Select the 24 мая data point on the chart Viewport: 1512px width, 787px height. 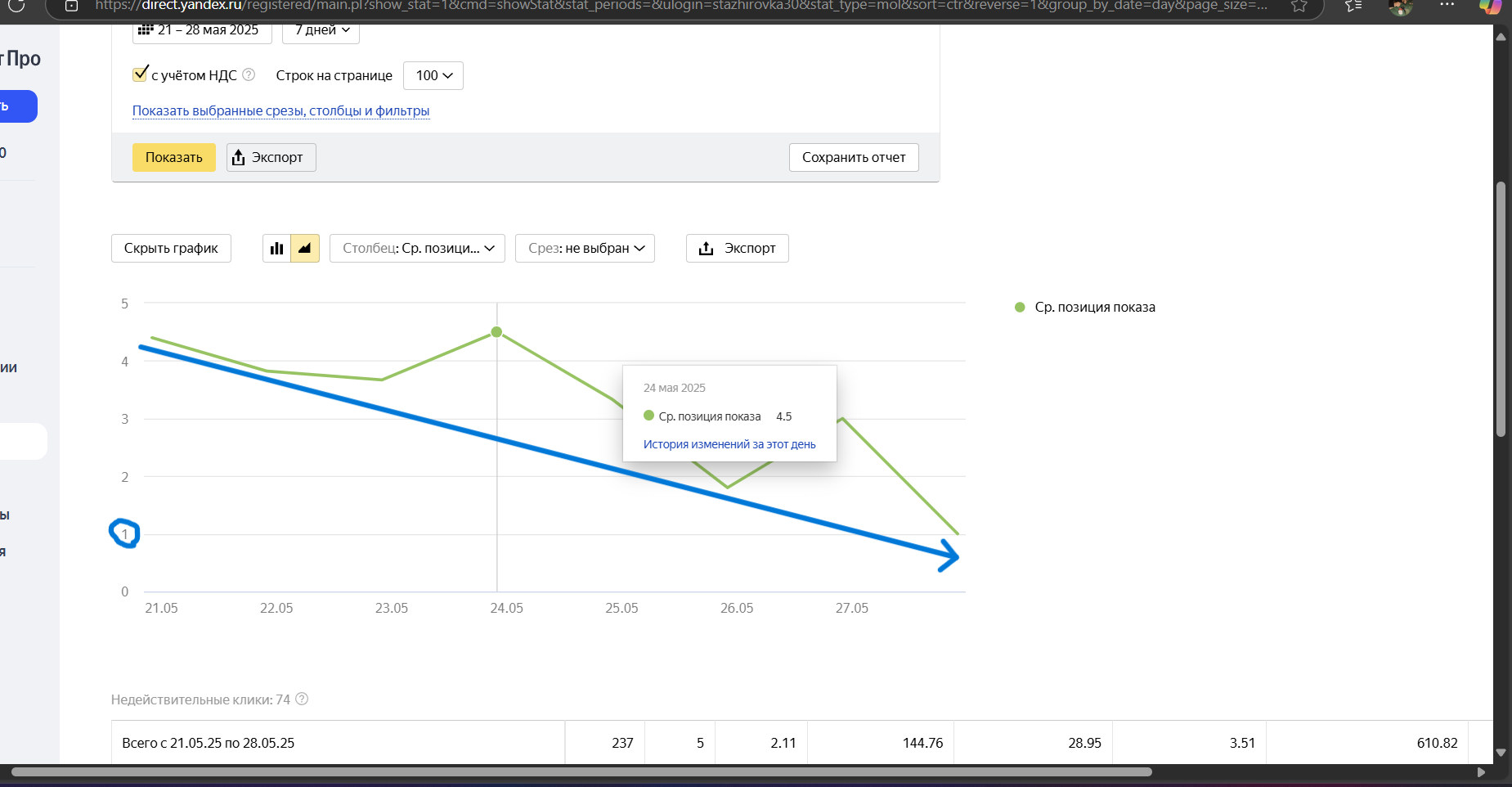click(496, 332)
